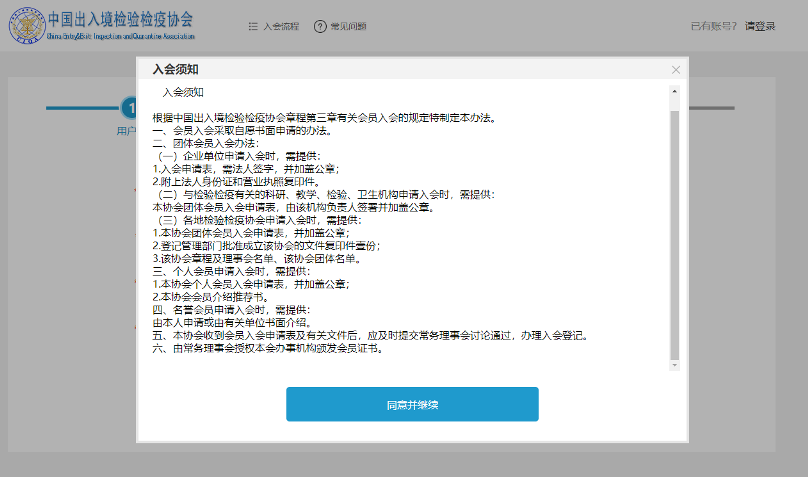Click the bold 入会须知 dialog title bar
The height and width of the screenshot is (477, 808).
(x=175, y=70)
